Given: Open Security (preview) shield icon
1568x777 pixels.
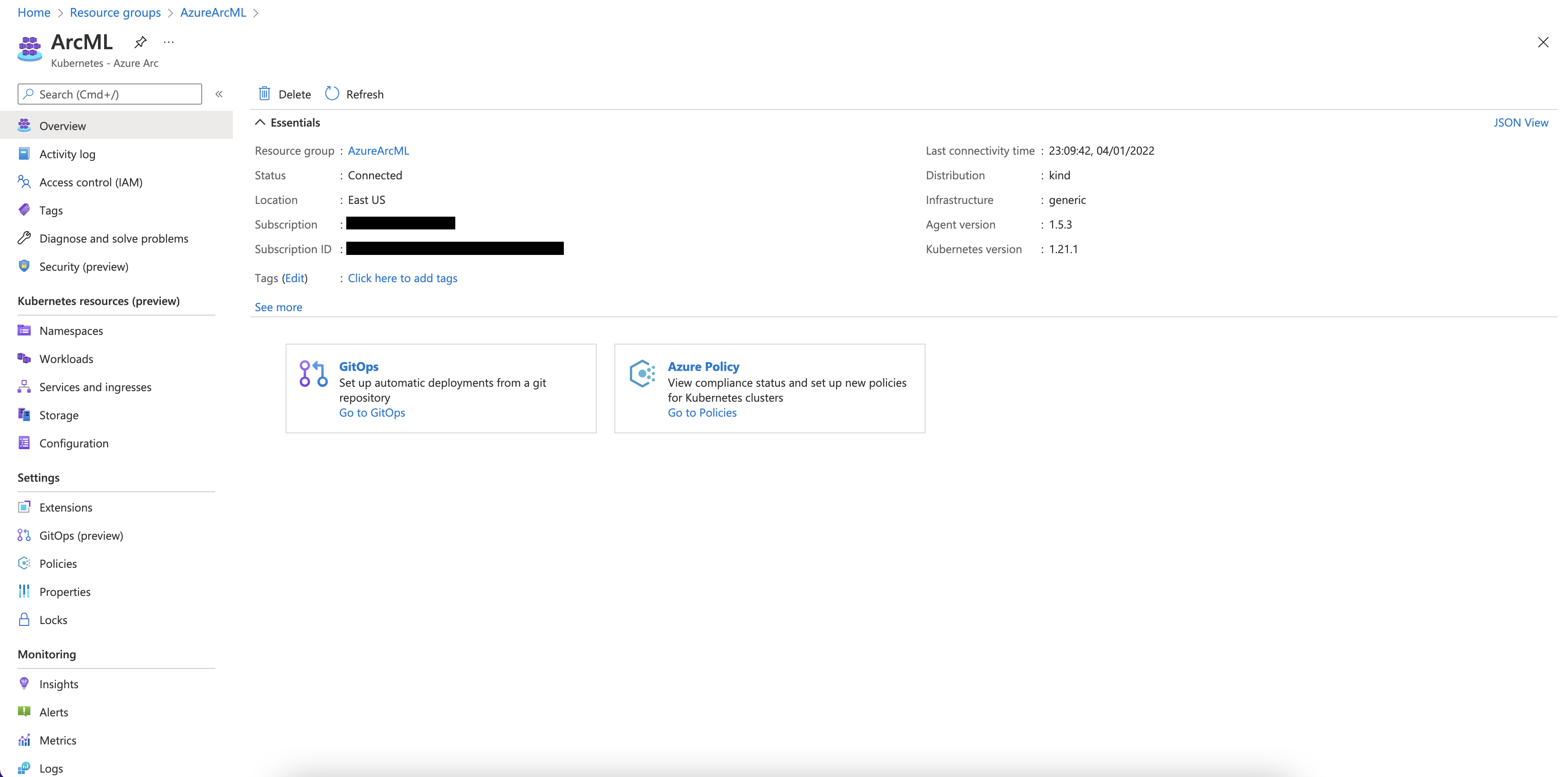Looking at the screenshot, I should tap(24, 266).
